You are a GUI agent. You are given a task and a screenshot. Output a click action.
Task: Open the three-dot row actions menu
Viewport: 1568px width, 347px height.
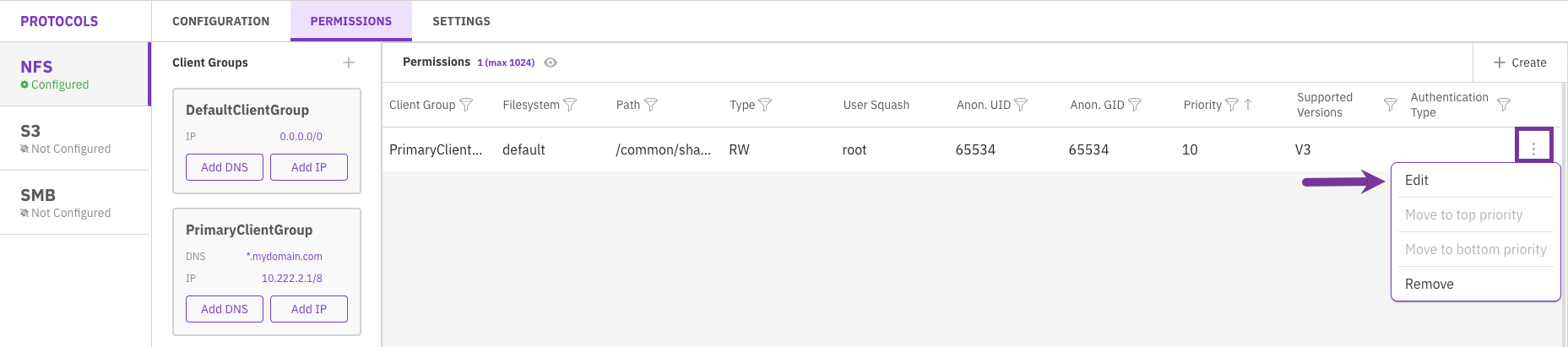(x=1533, y=149)
